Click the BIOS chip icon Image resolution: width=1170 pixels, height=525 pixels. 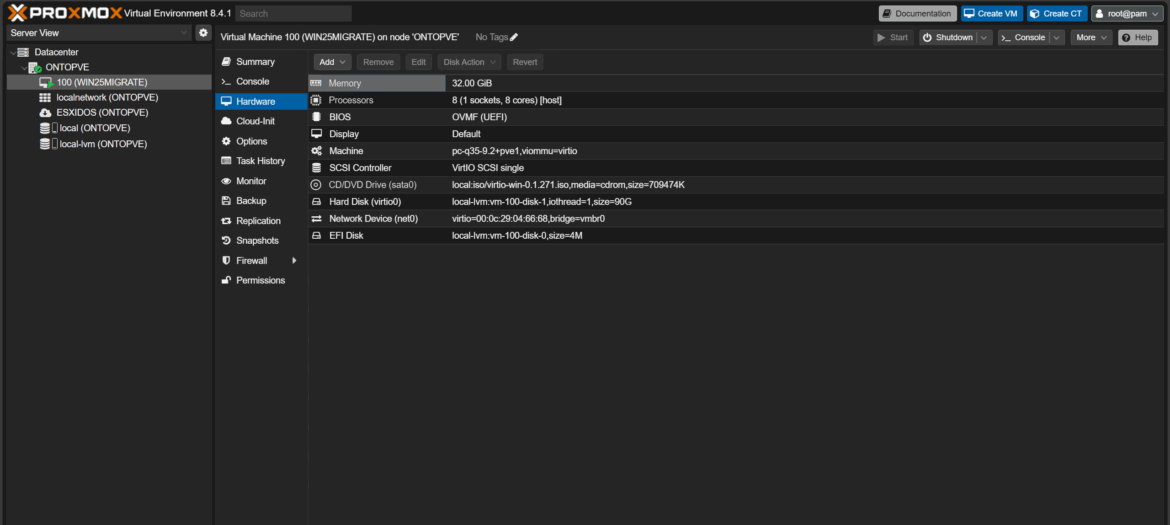click(x=316, y=117)
